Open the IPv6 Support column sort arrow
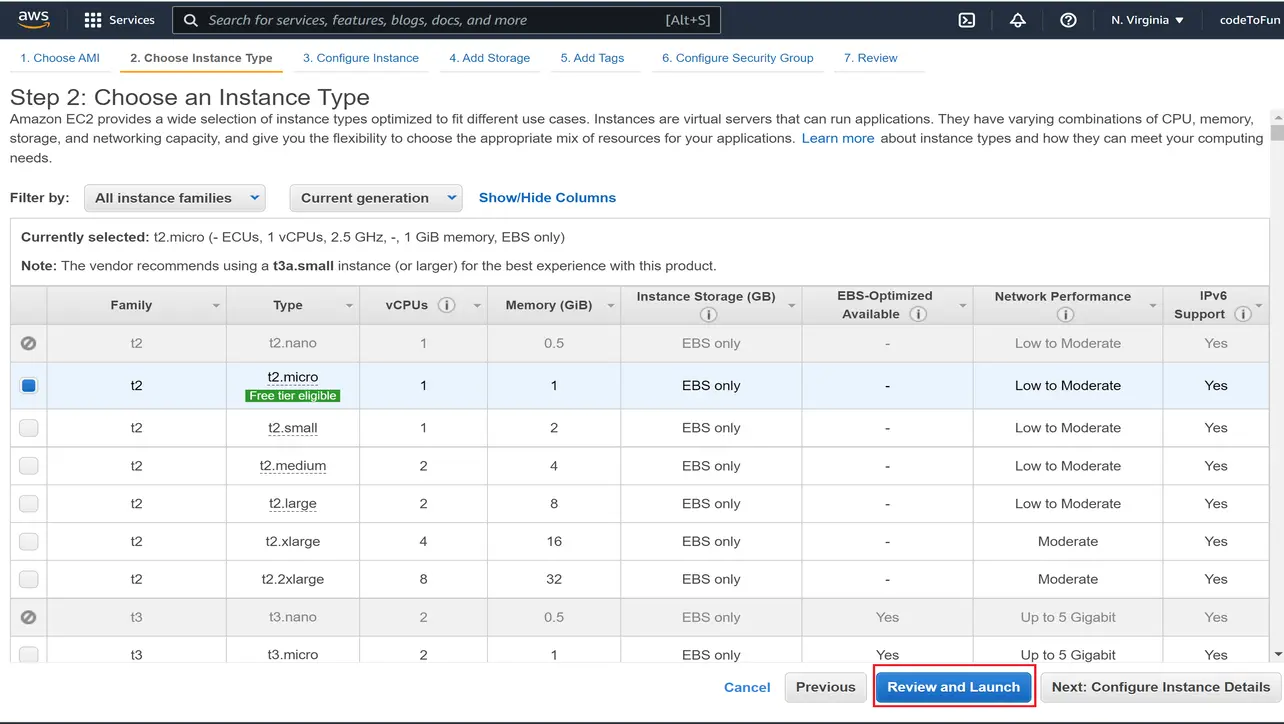 pyautogui.click(x=1258, y=306)
